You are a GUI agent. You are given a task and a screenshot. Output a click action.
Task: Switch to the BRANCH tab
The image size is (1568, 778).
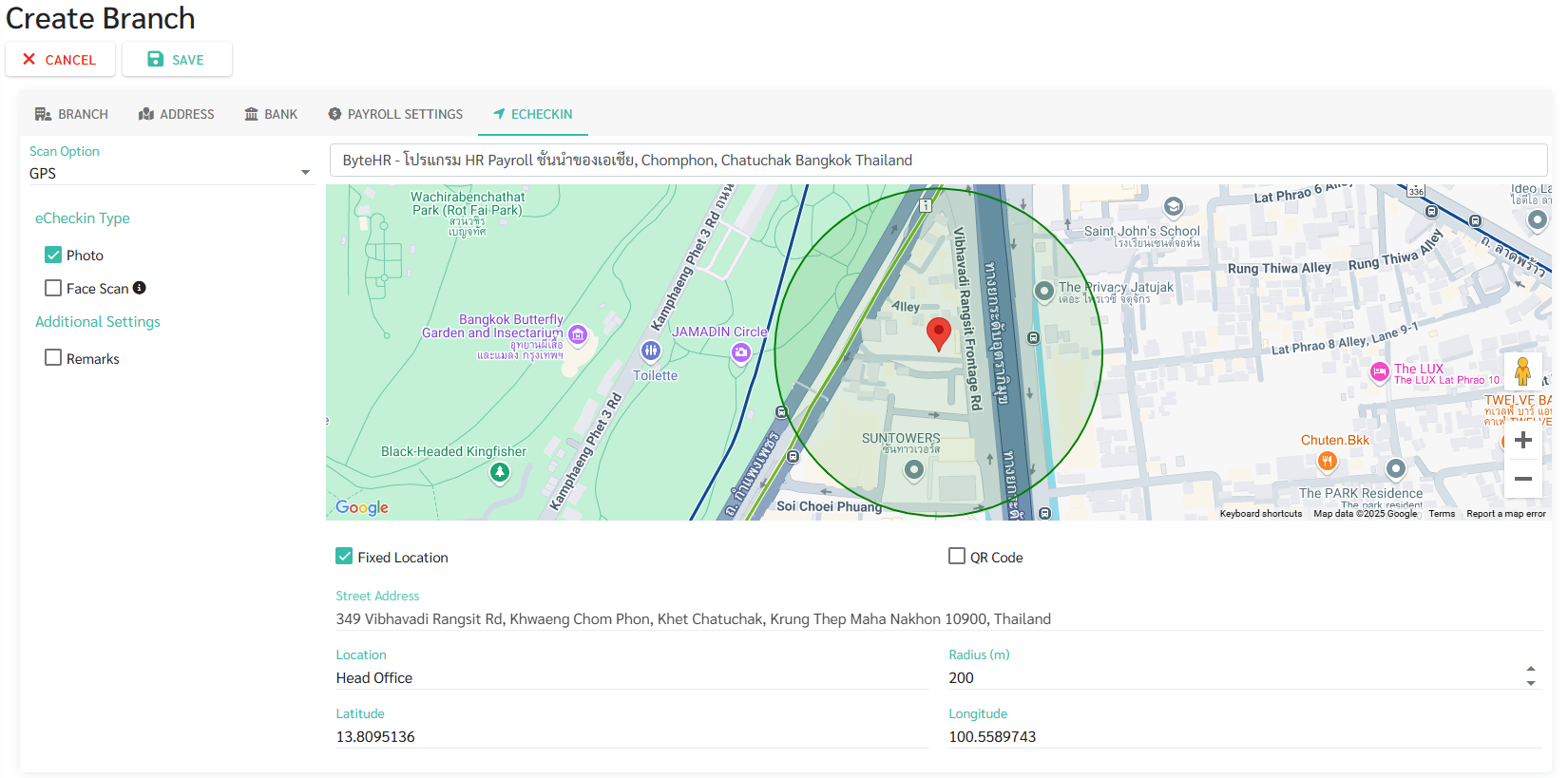coord(71,114)
